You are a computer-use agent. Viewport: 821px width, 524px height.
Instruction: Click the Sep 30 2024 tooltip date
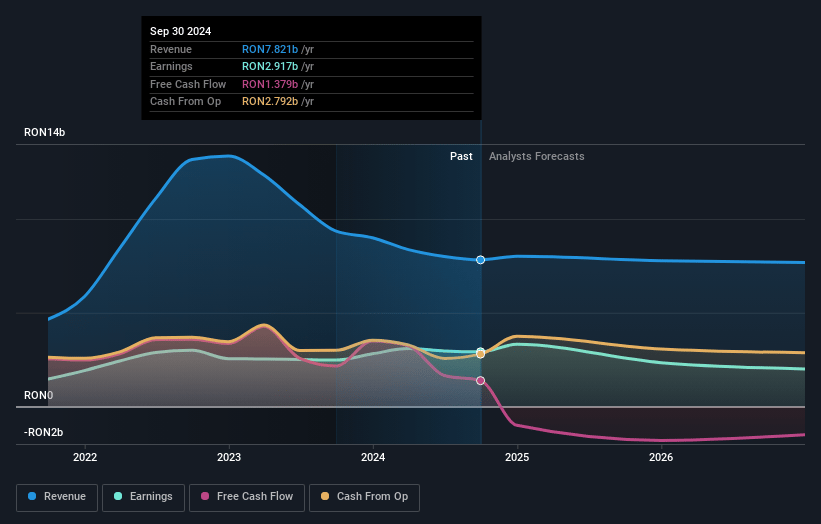coord(181,31)
